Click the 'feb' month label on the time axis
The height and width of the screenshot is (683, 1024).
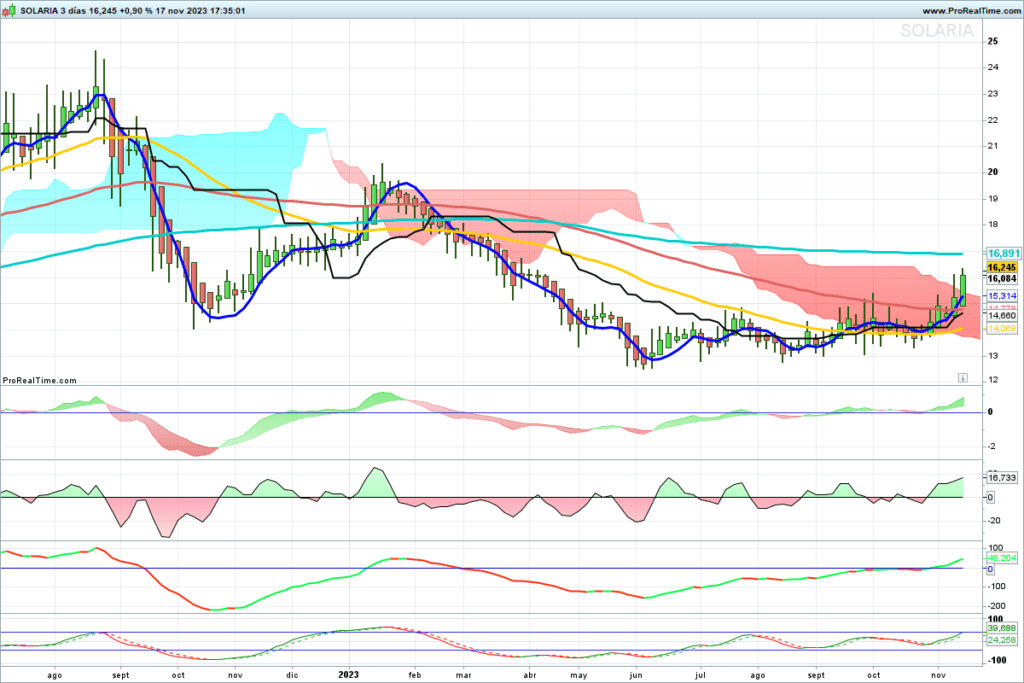[415, 675]
